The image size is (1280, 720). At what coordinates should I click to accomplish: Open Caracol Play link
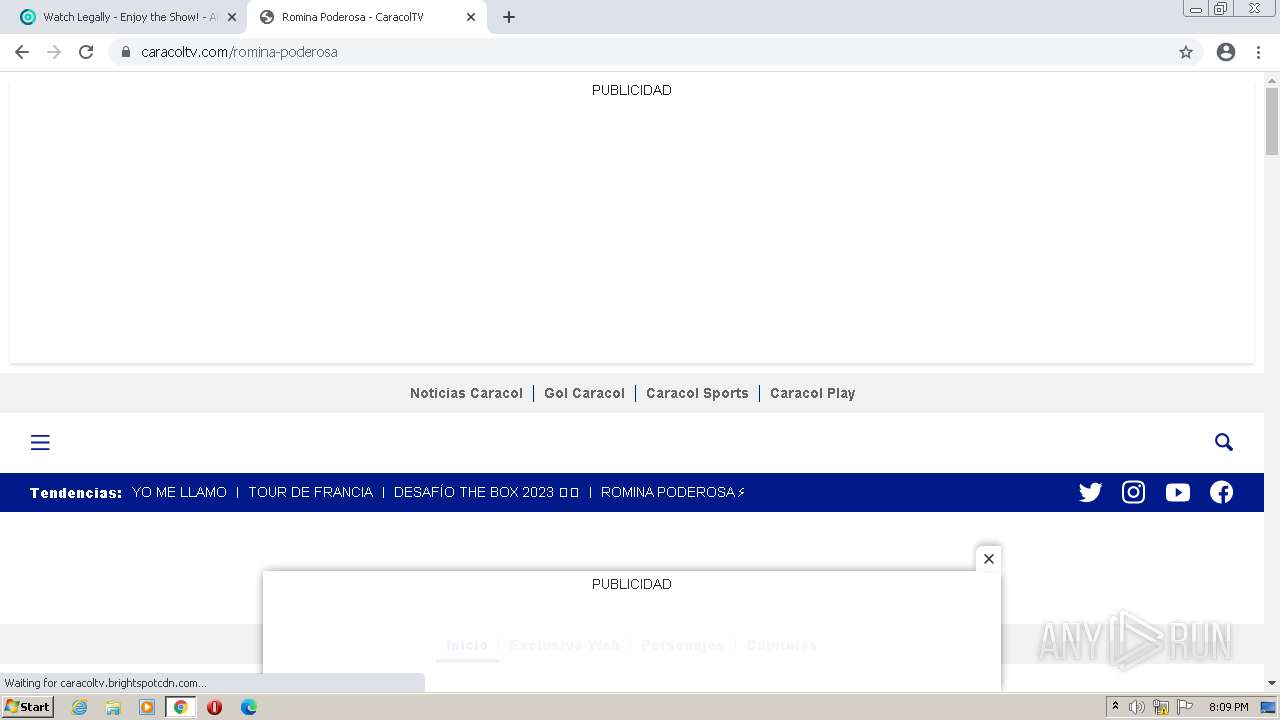(812, 393)
